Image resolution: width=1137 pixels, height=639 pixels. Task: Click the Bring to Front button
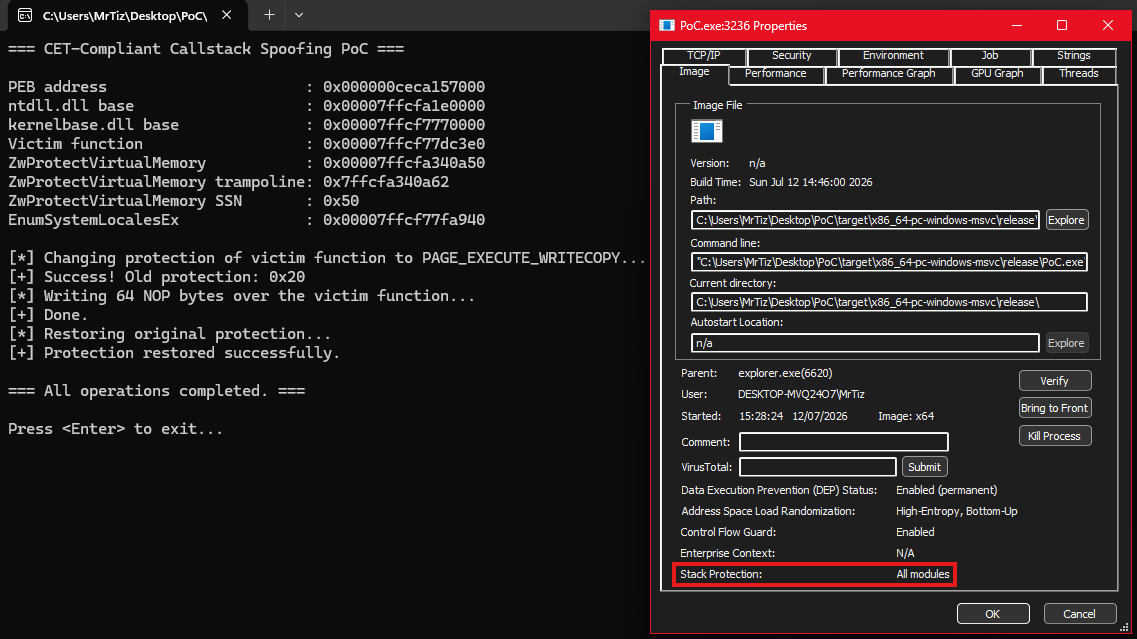(x=1054, y=408)
